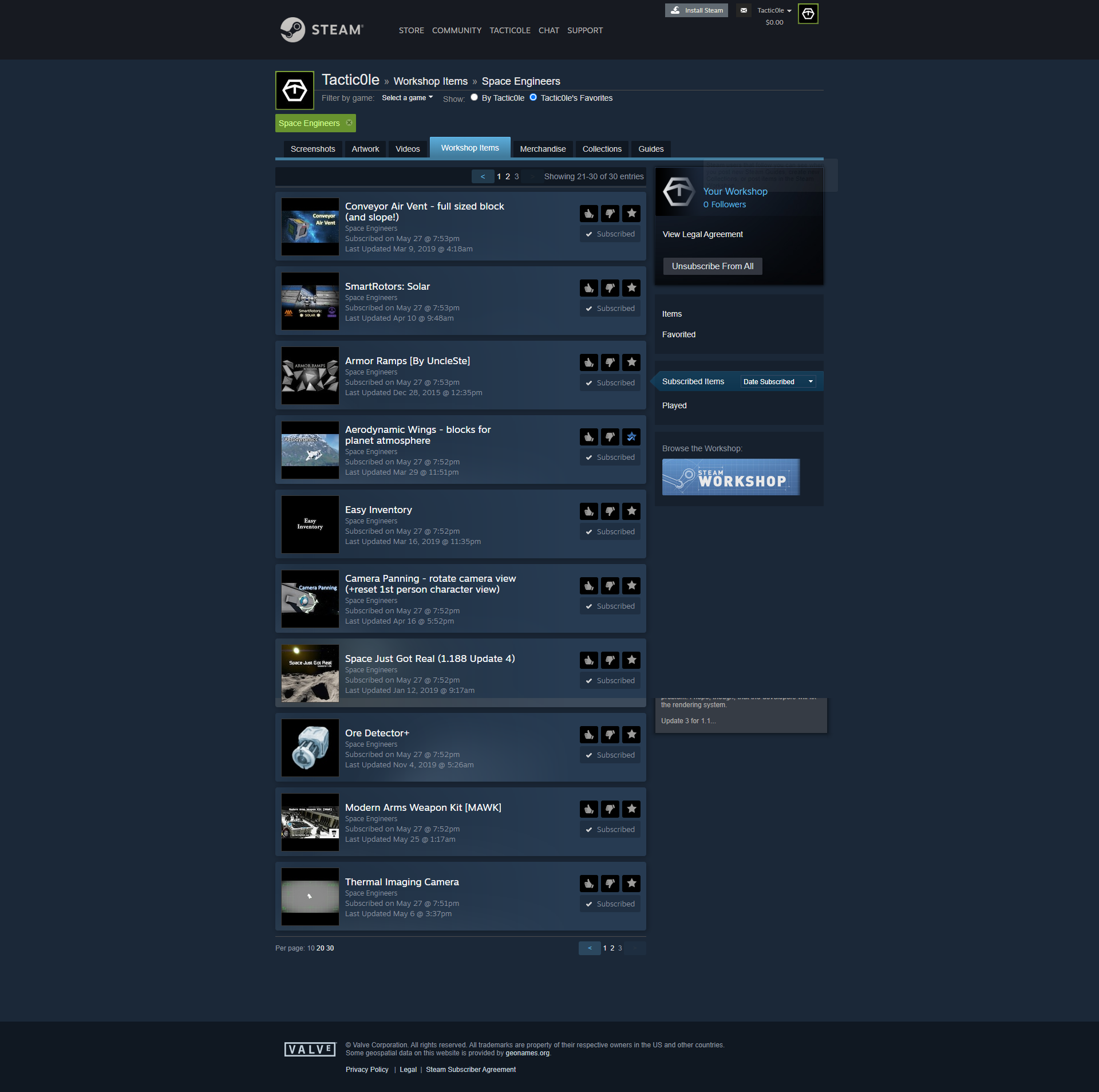Viewport: 1099px width, 1092px height.
Task: Toggle Subscribed state for Camera Panning
Action: (x=610, y=606)
